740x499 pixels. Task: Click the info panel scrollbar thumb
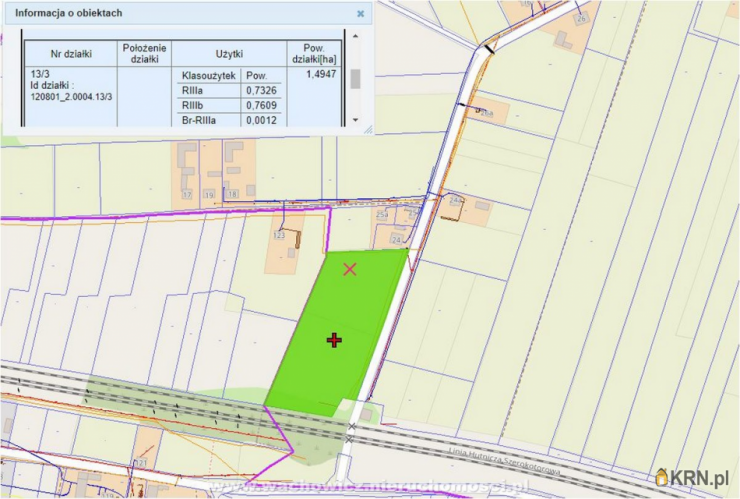[355, 79]
